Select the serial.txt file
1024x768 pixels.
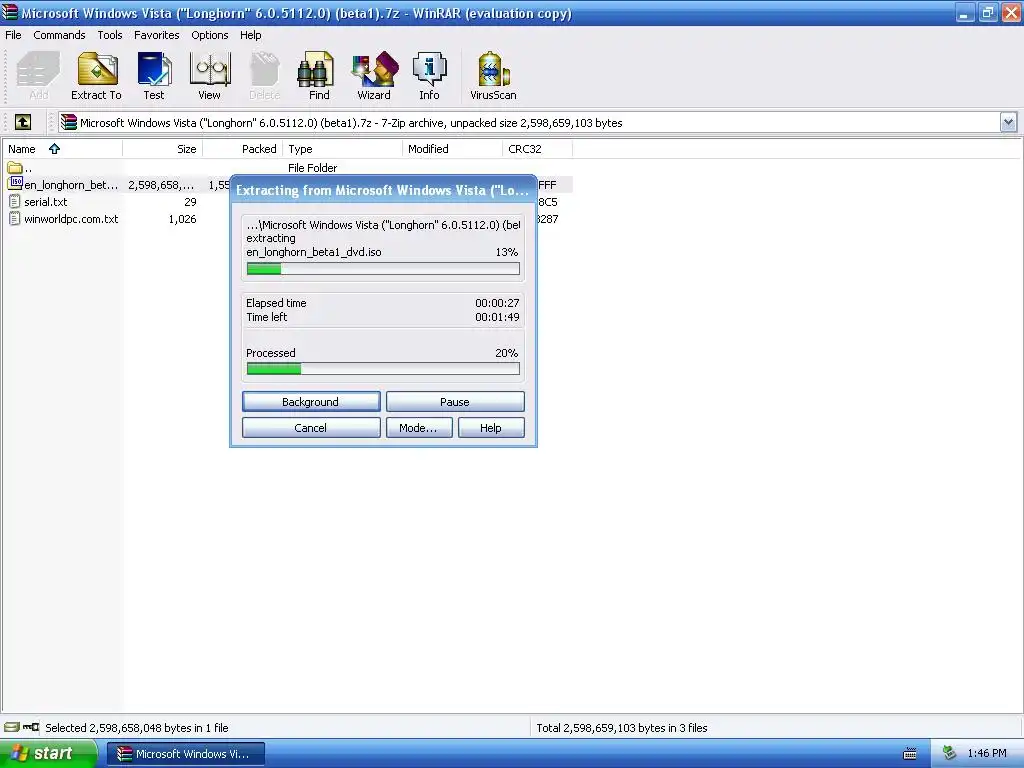point(38,202)
